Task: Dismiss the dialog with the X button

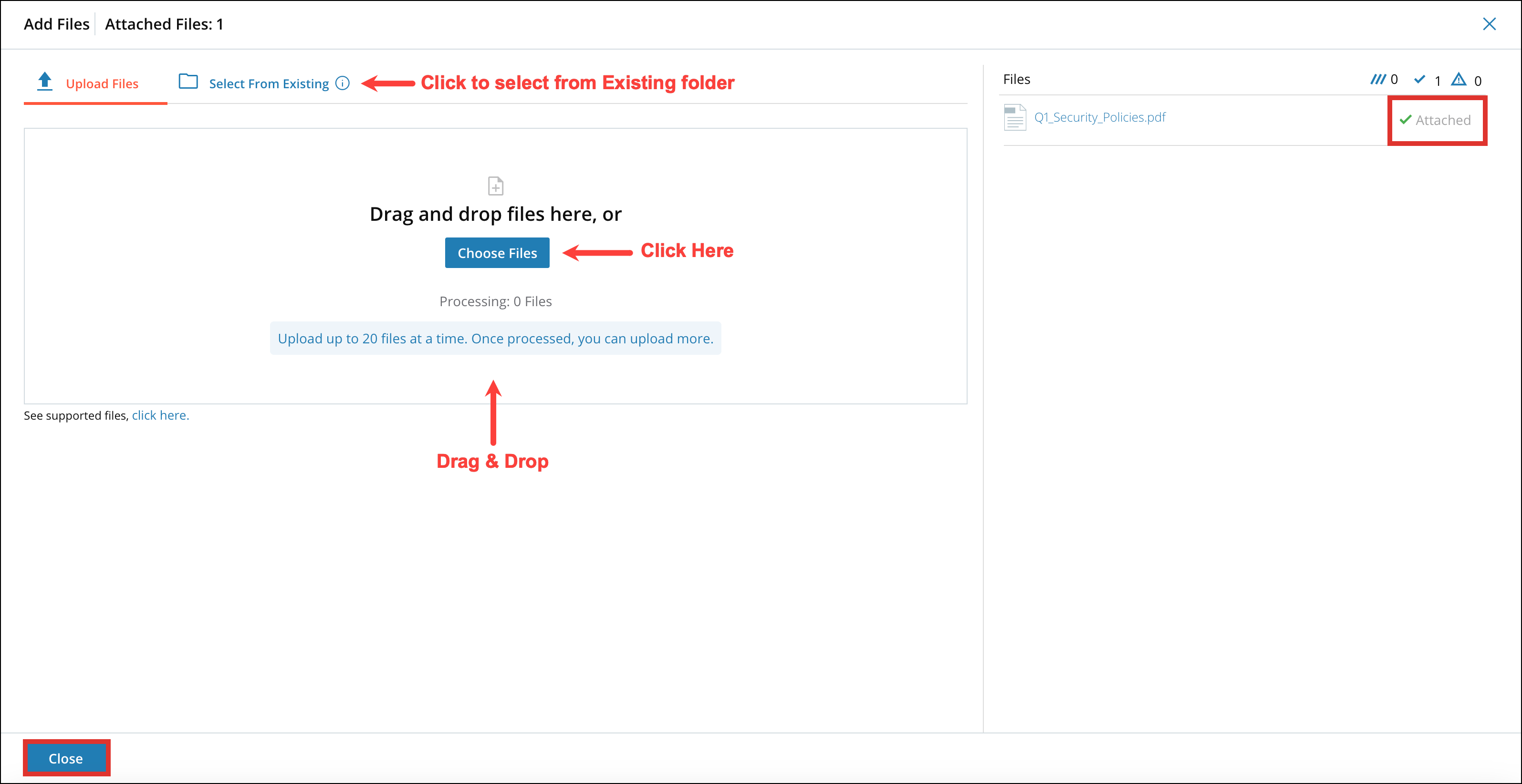Action: [x=1490, y=24]
